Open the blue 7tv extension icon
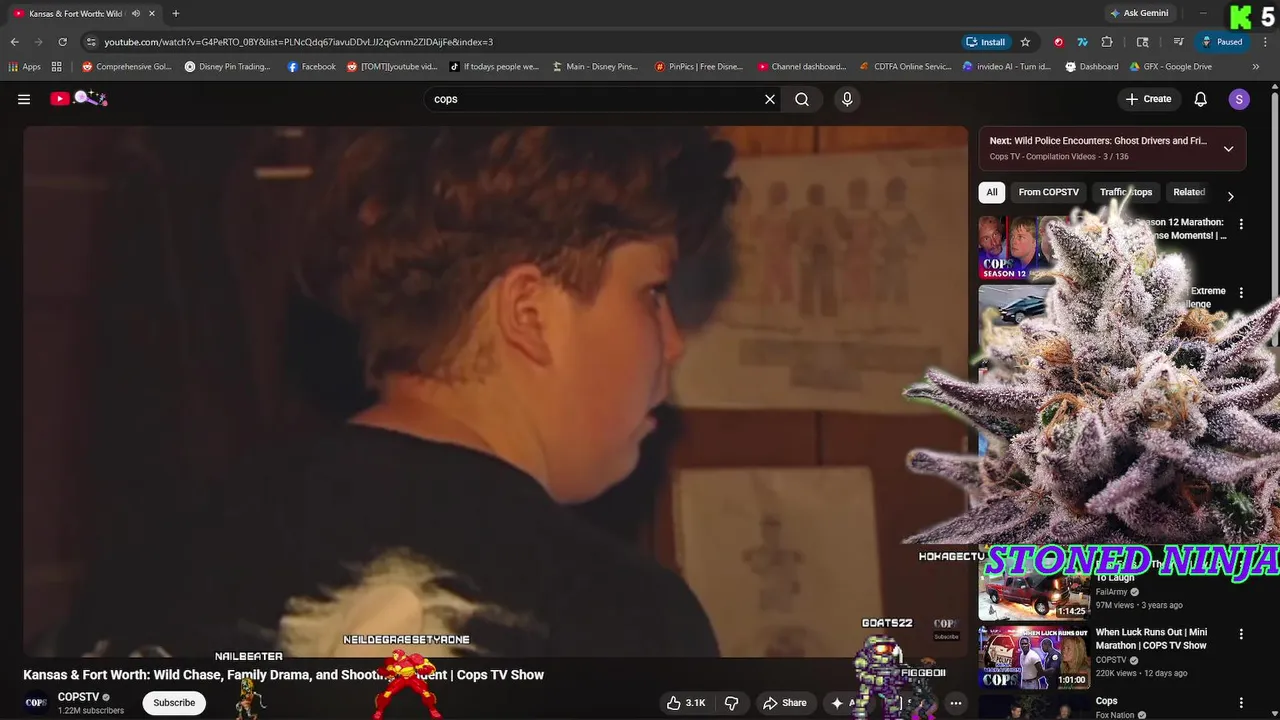The image size is (1280, 720). click(1082, 42)
